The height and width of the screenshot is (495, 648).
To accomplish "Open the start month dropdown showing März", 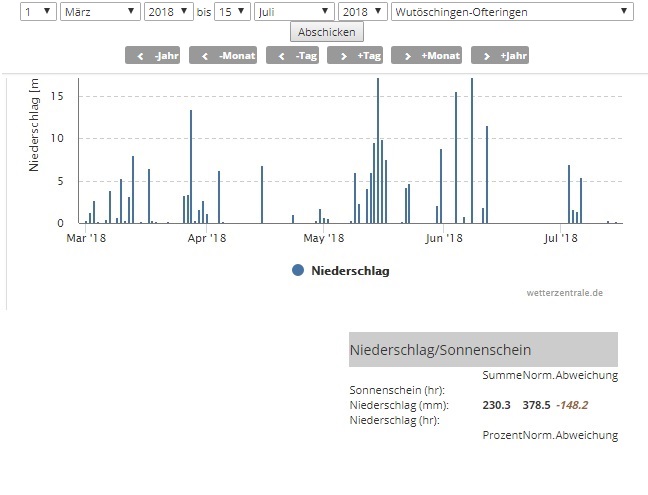I will click(100, 11).
